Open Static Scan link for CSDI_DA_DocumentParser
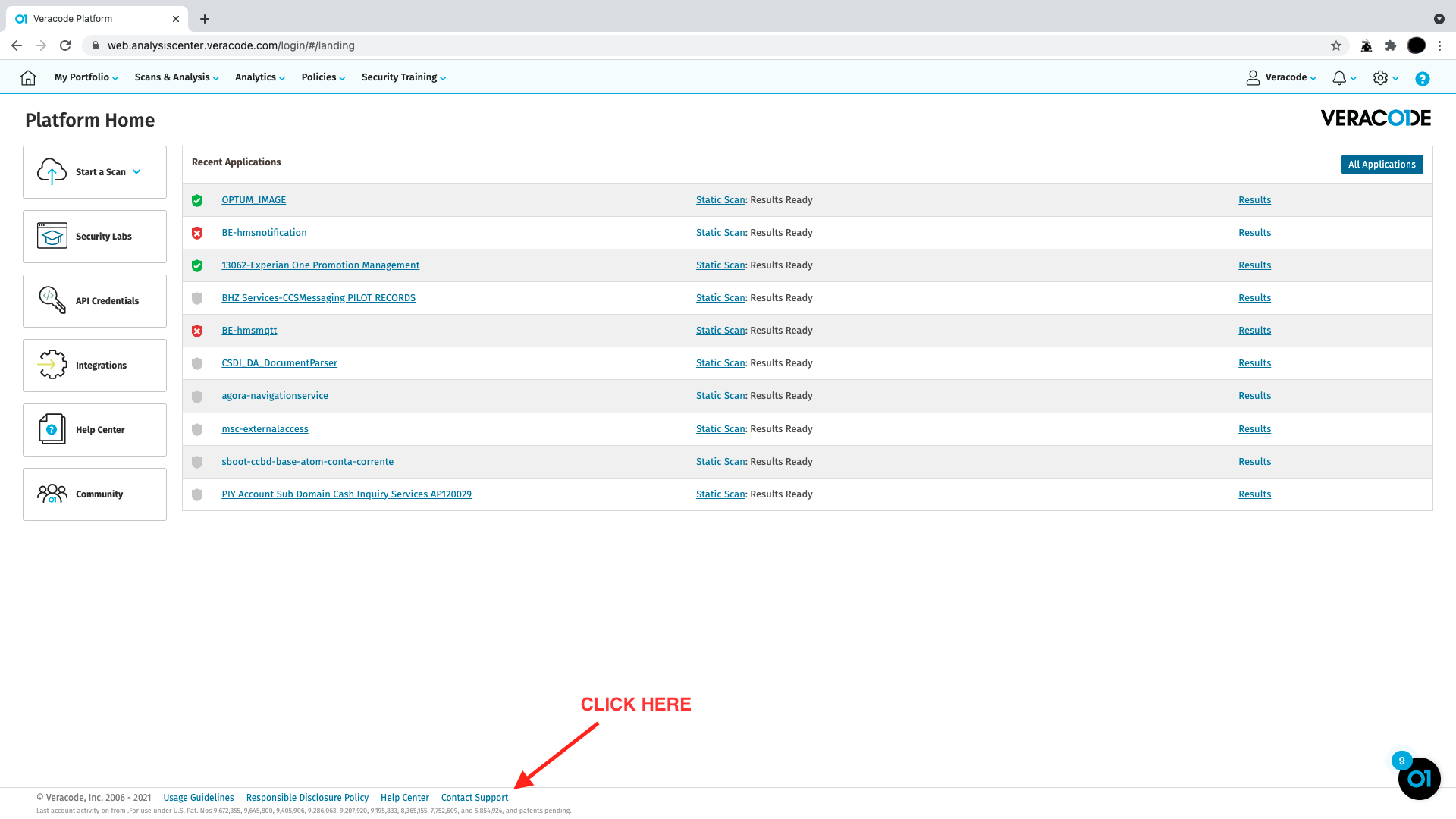Viewport: 1456px width, 819px height. (720, 363)
